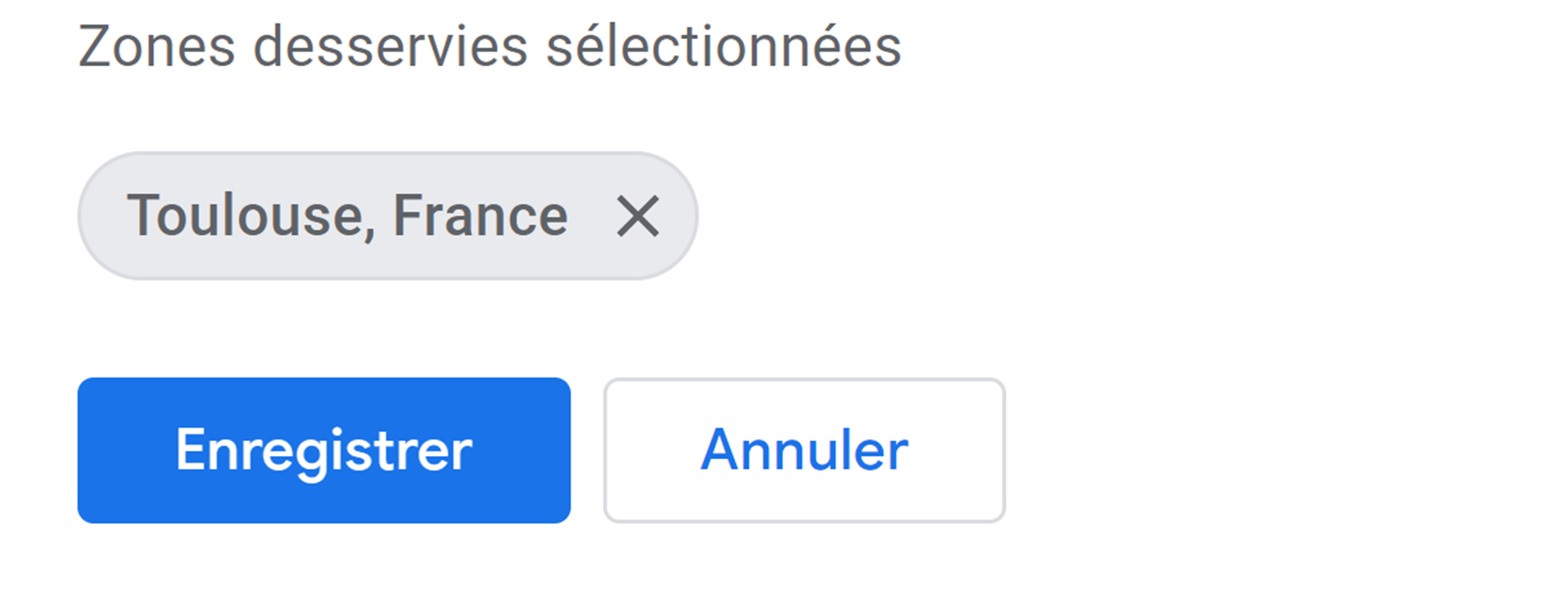Hit the remove icon on the grey chip
The height and width of the screenshot is (614, 1568).
[638, 216]
